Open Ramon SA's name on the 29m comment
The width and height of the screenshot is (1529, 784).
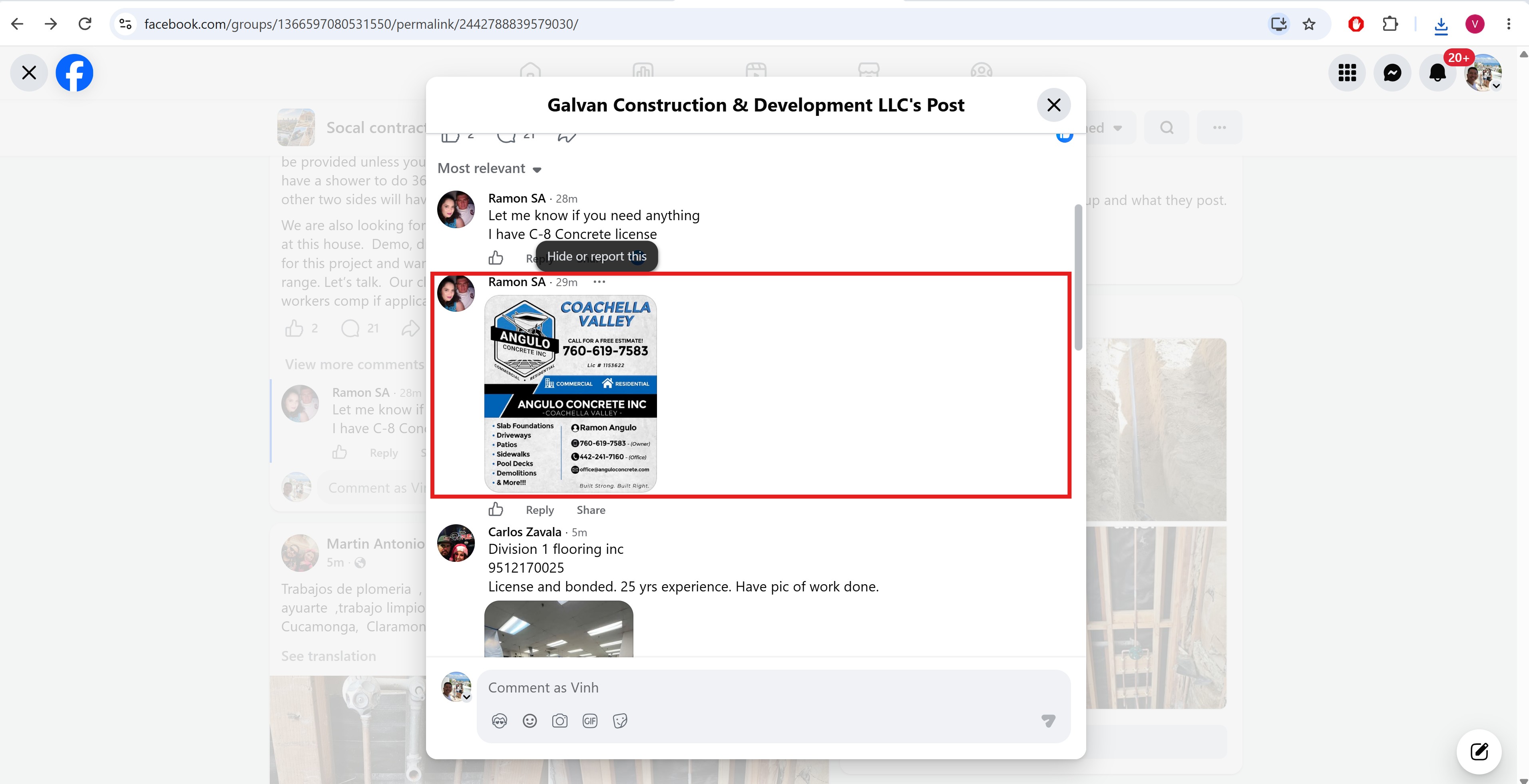point(516,282)
